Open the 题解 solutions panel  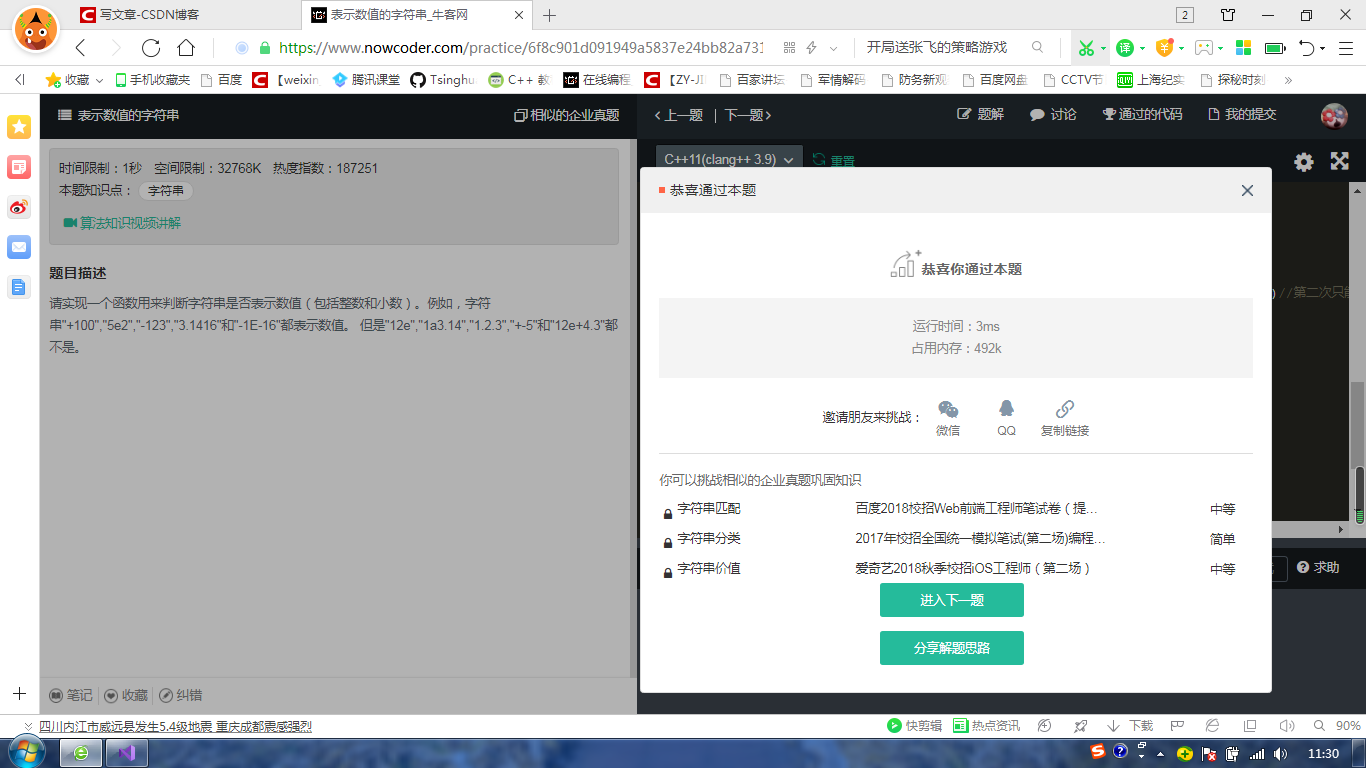pyautogui.click(x=979, y=115)
